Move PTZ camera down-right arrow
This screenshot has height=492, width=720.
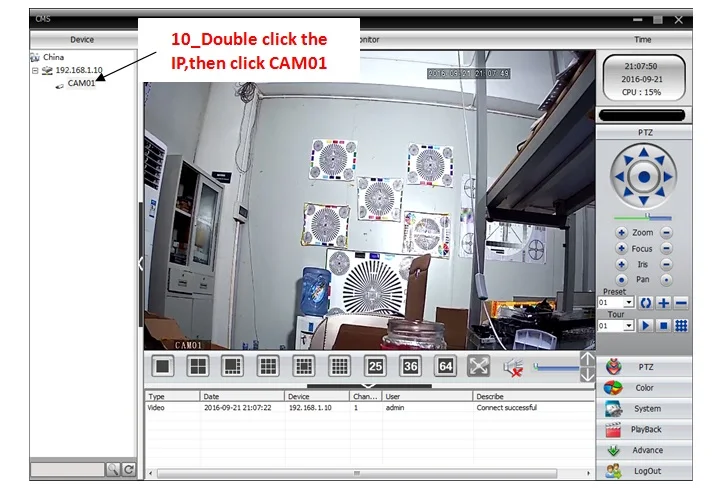point(660,192)
